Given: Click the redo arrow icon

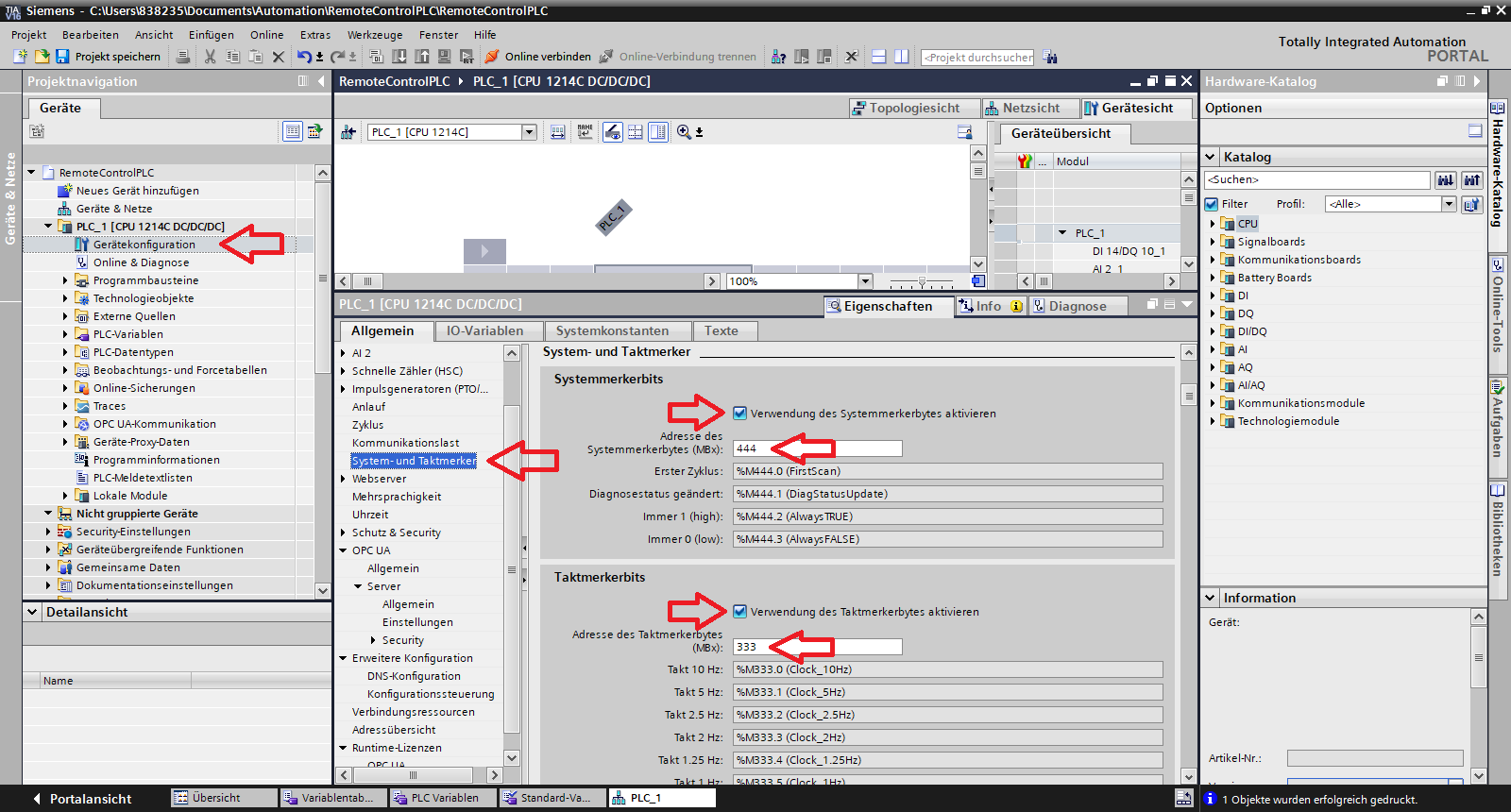Looking at the screenshot, I should click(x=337, y=57).
